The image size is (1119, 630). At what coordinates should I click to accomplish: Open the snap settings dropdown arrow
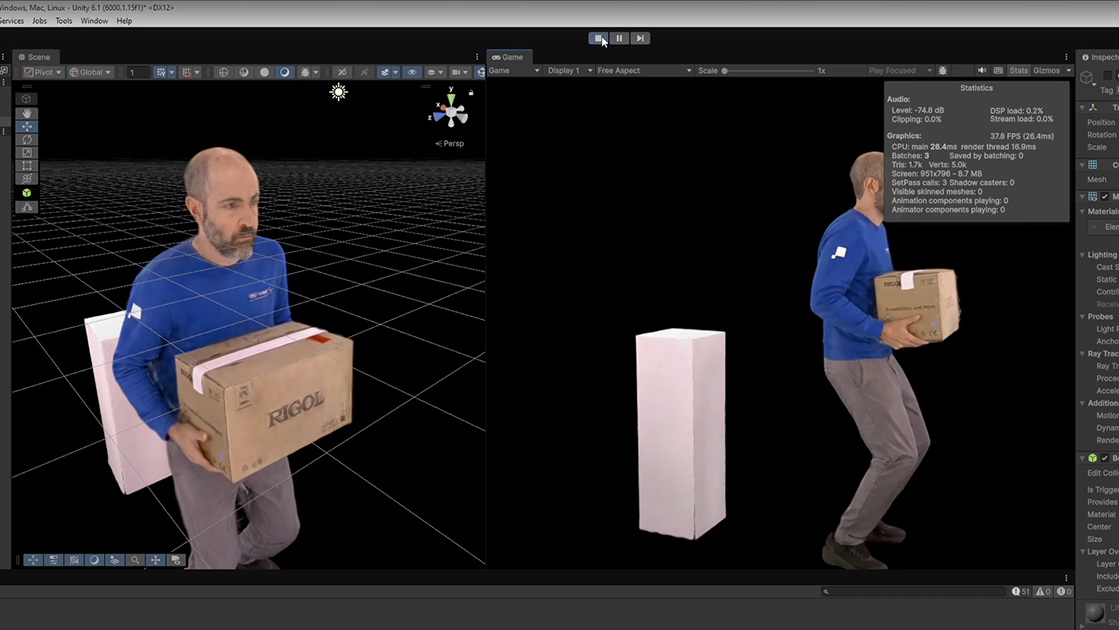pos(198,72)
